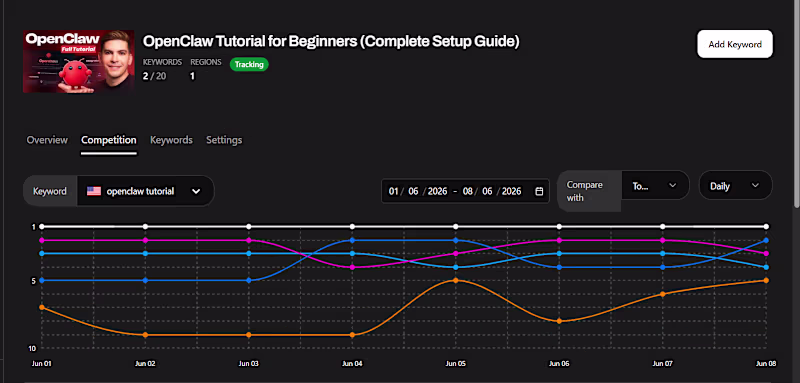The width and height of the screenshot is (800, 383).
Task: Click the keyword dropdown chevron arrow
Action: point(196,191)
